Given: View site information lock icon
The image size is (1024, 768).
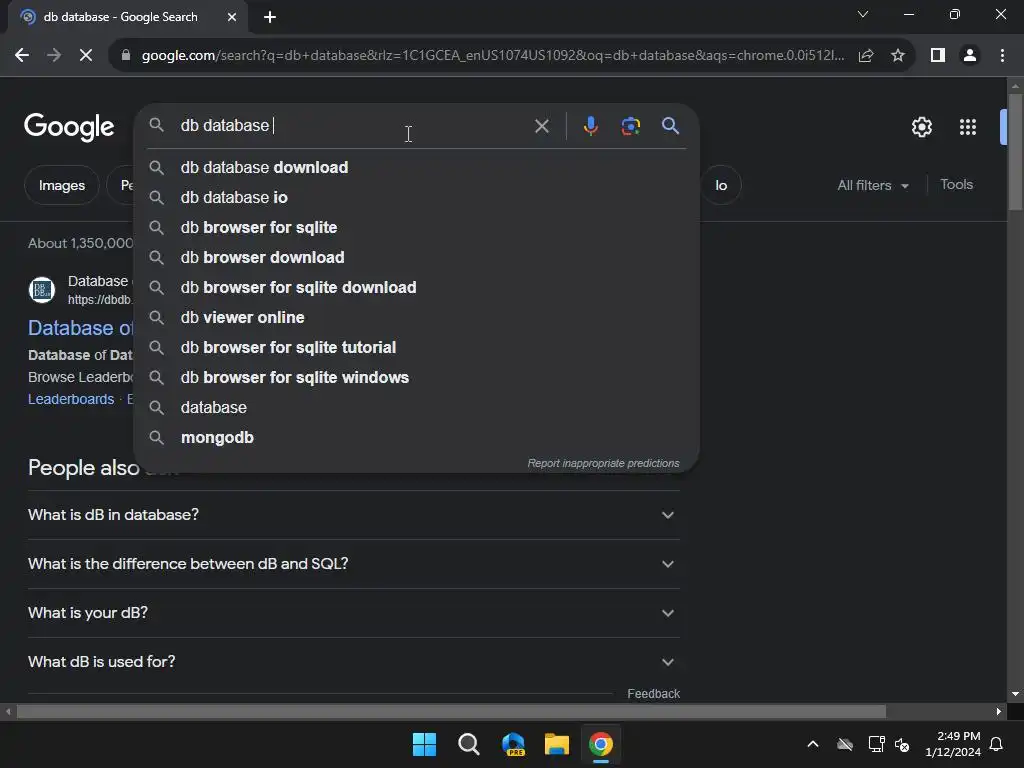Looking at the screenshot, I should click(126, 56).
